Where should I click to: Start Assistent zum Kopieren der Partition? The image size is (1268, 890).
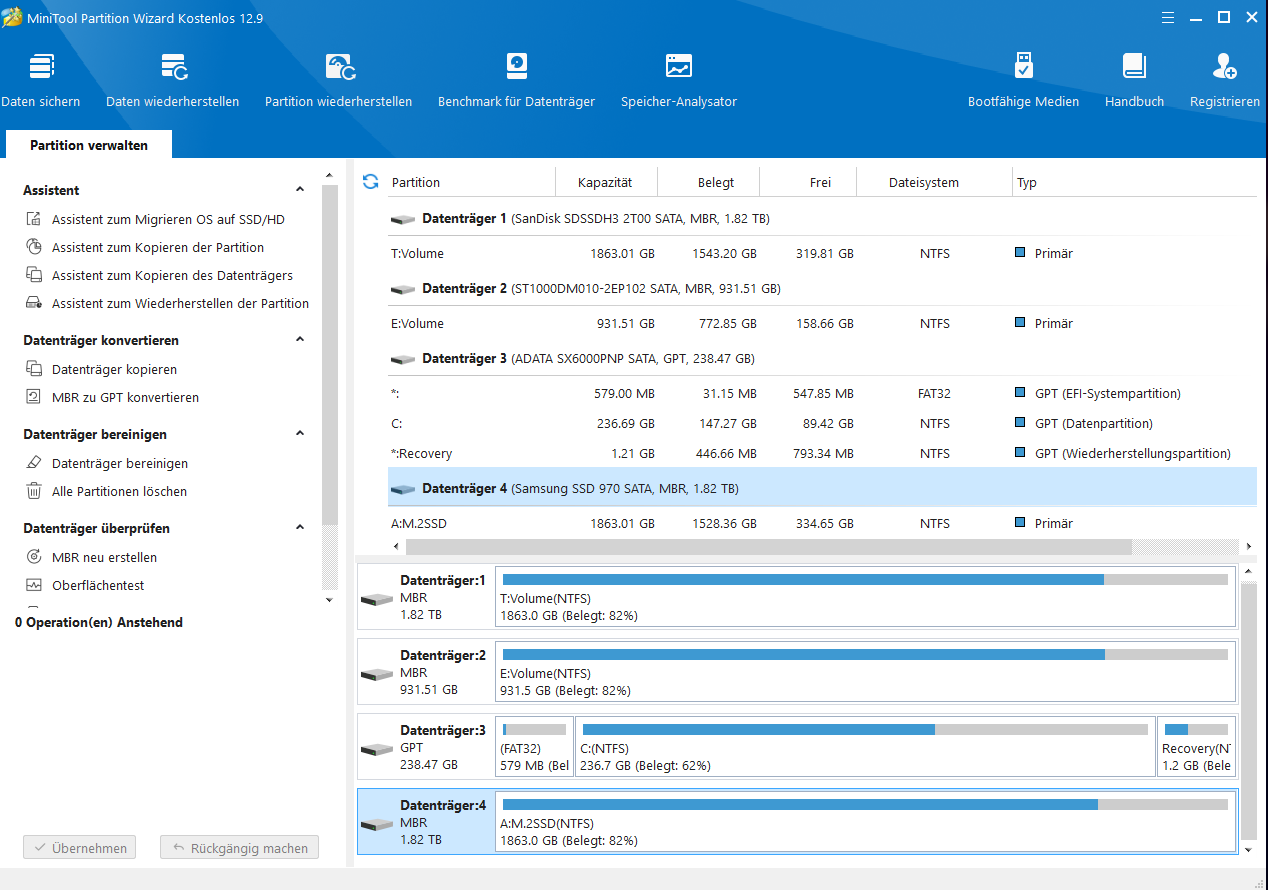pyautogui.click(x=158, y=247)
